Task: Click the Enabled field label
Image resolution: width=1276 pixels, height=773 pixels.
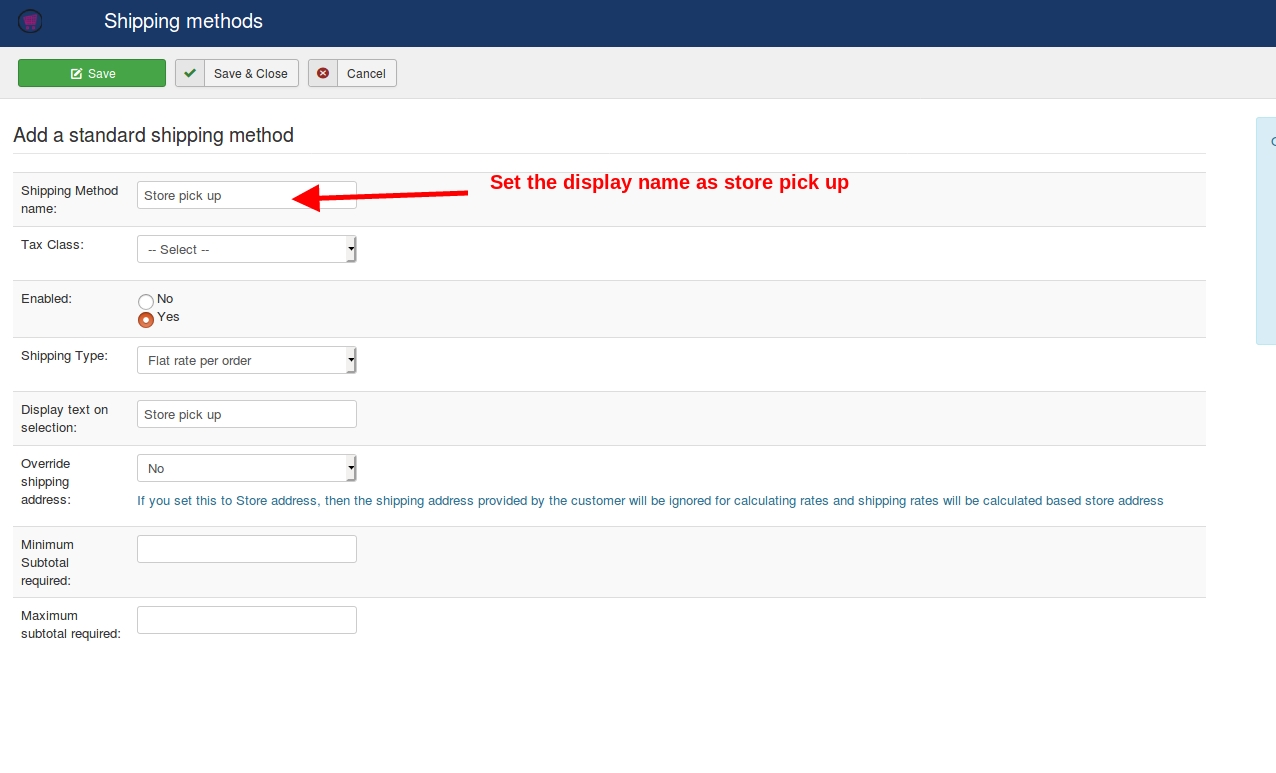Action: point(46,298)
